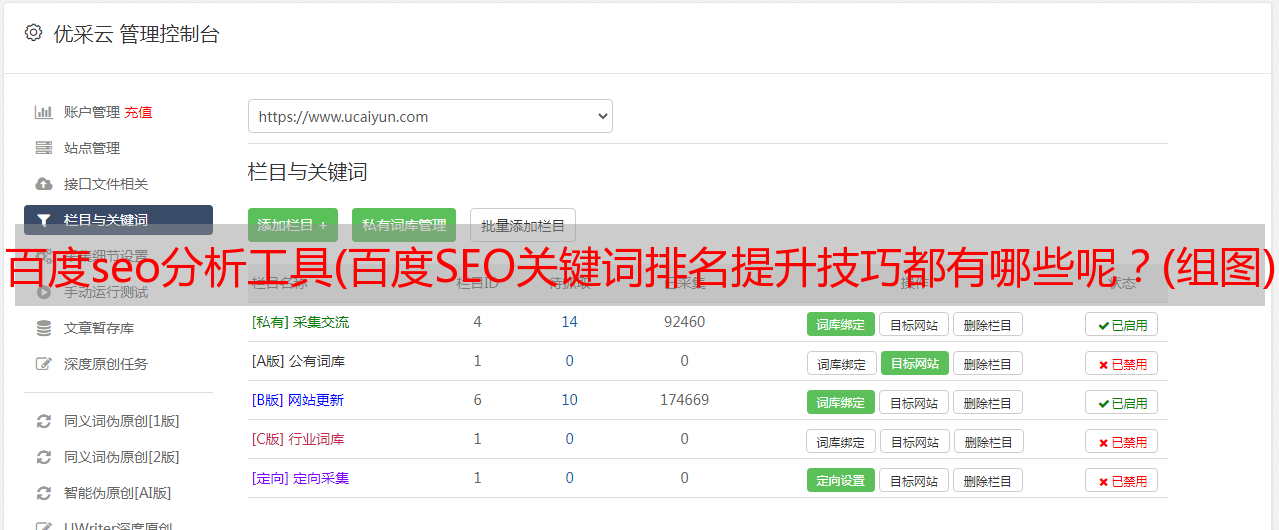Click value 10 in the 网站更新 row
This screenshot has height=530, width=1279.
(x=569, y=400)
